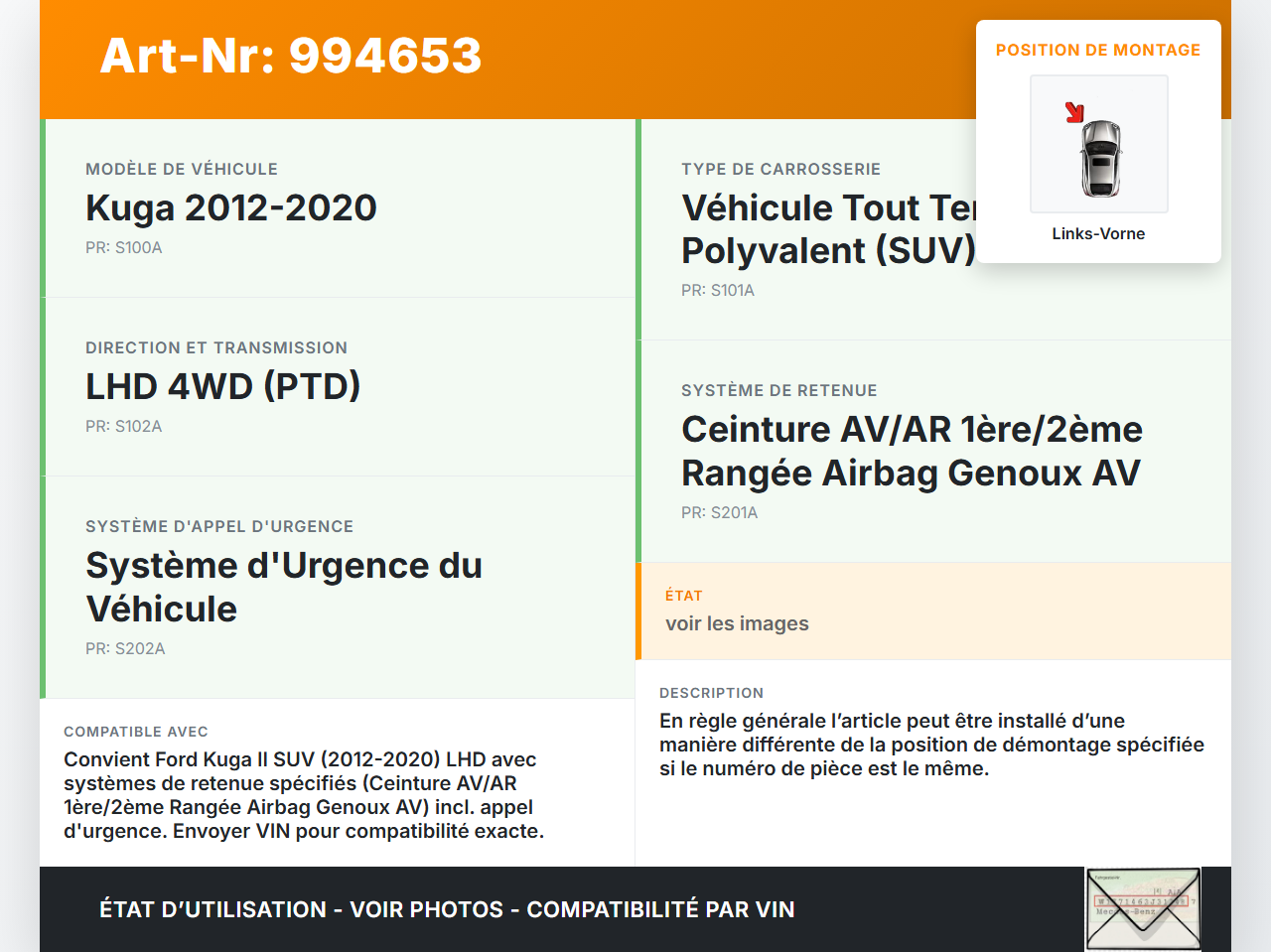This screenshot has height=952, width=1271.
Task: Click the VIN envelope icon
Action: tap(1143, 909)
